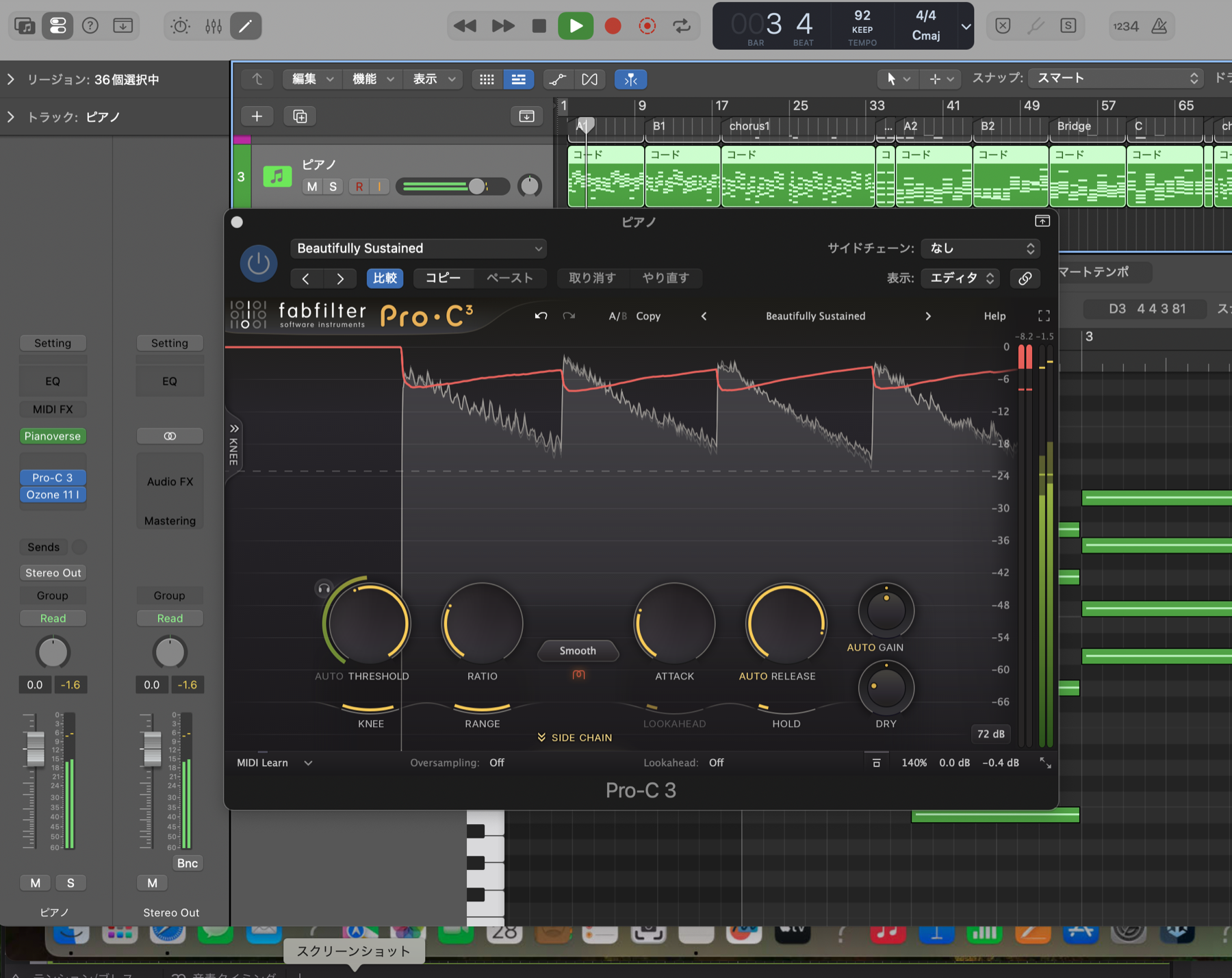This screenshot has width=1232, height=978.
Task: Open Pianoverse instrument slot
Action: point(53,436)
